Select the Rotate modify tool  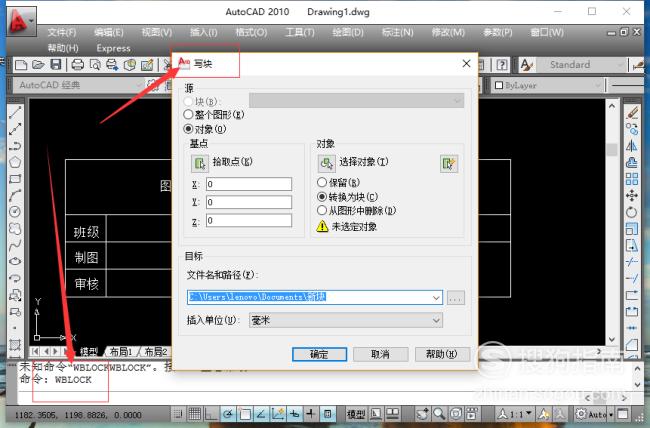[x=632, y=212]
